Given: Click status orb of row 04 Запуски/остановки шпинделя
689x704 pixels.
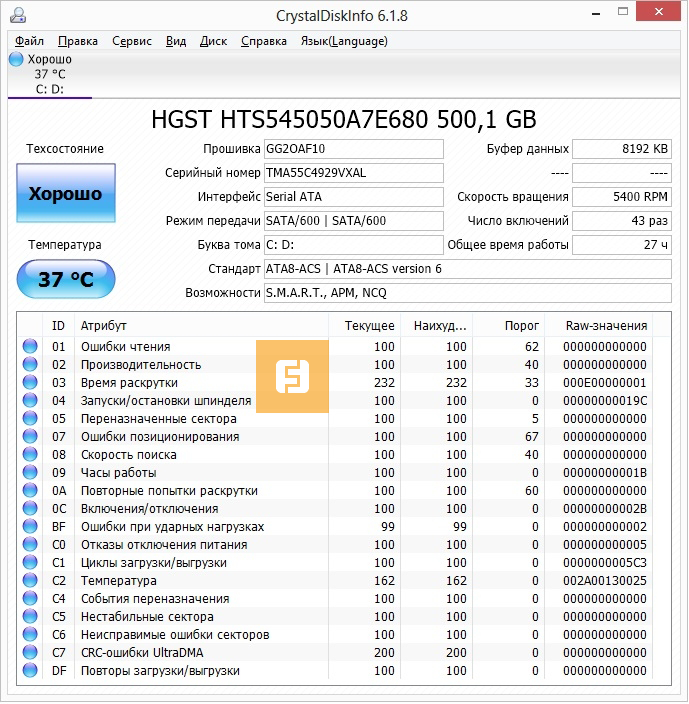Looking at the screenshot, I should coord(30,400).
